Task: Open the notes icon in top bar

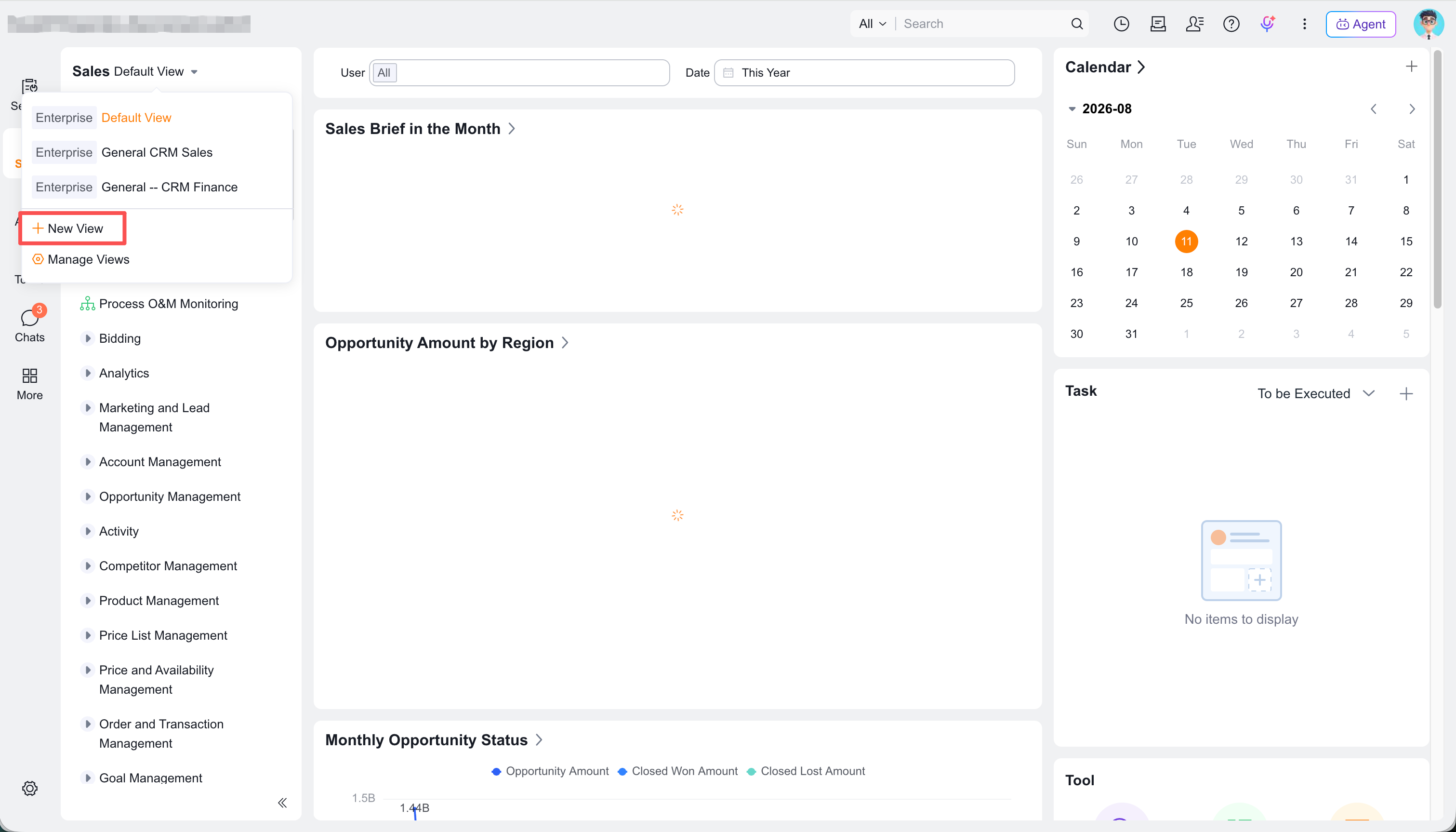Action: point(1158,24)
